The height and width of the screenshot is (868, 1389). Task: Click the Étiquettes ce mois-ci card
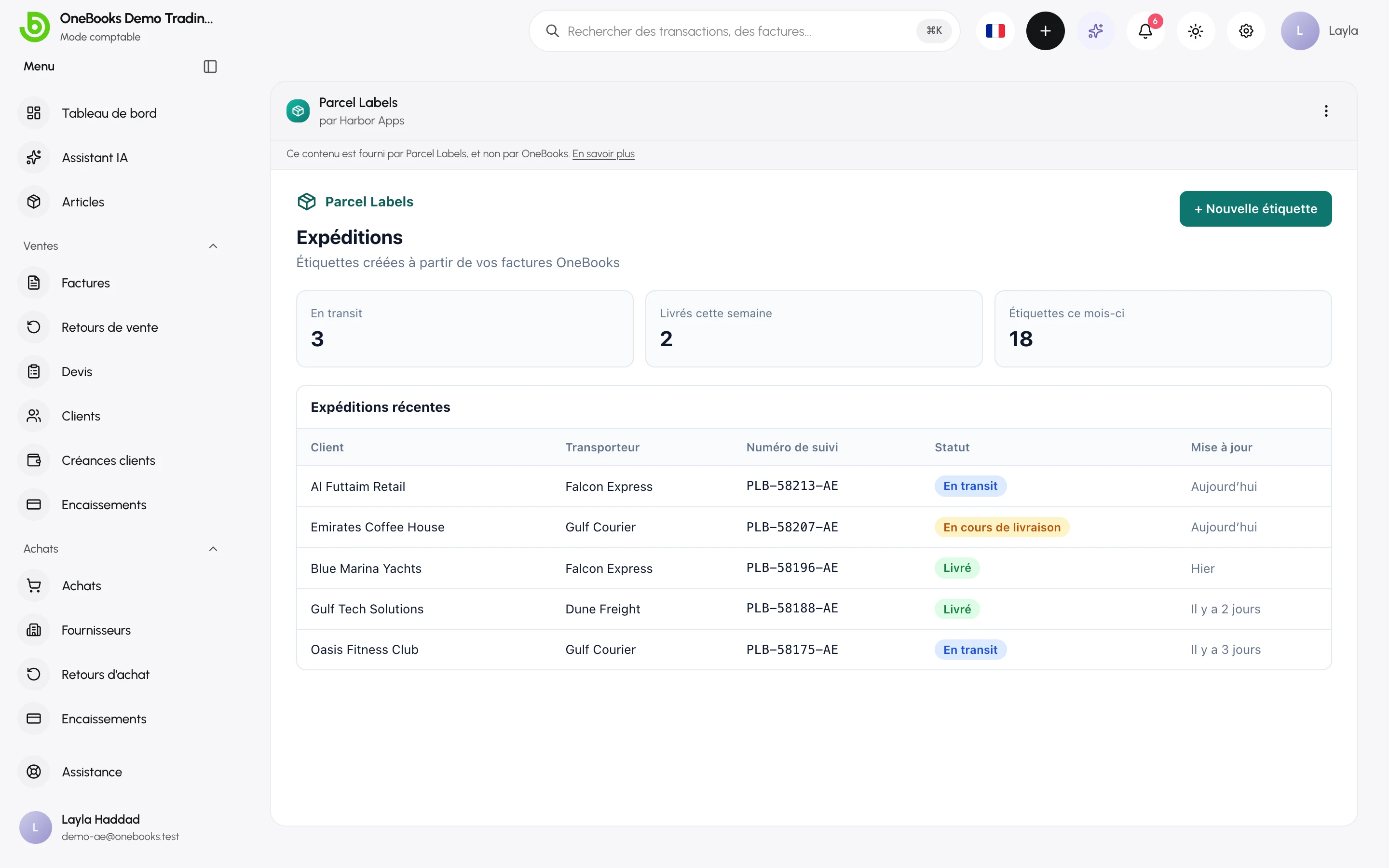1163,329
